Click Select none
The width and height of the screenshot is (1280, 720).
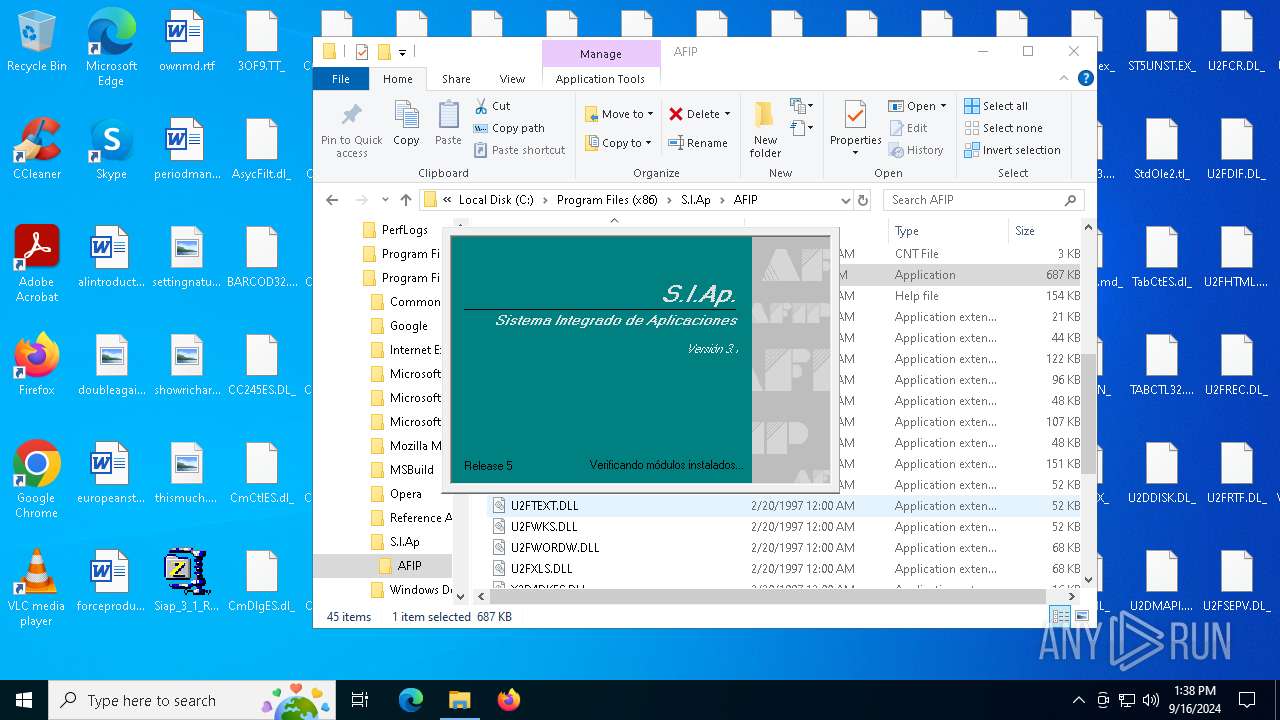click(1003, 128)
